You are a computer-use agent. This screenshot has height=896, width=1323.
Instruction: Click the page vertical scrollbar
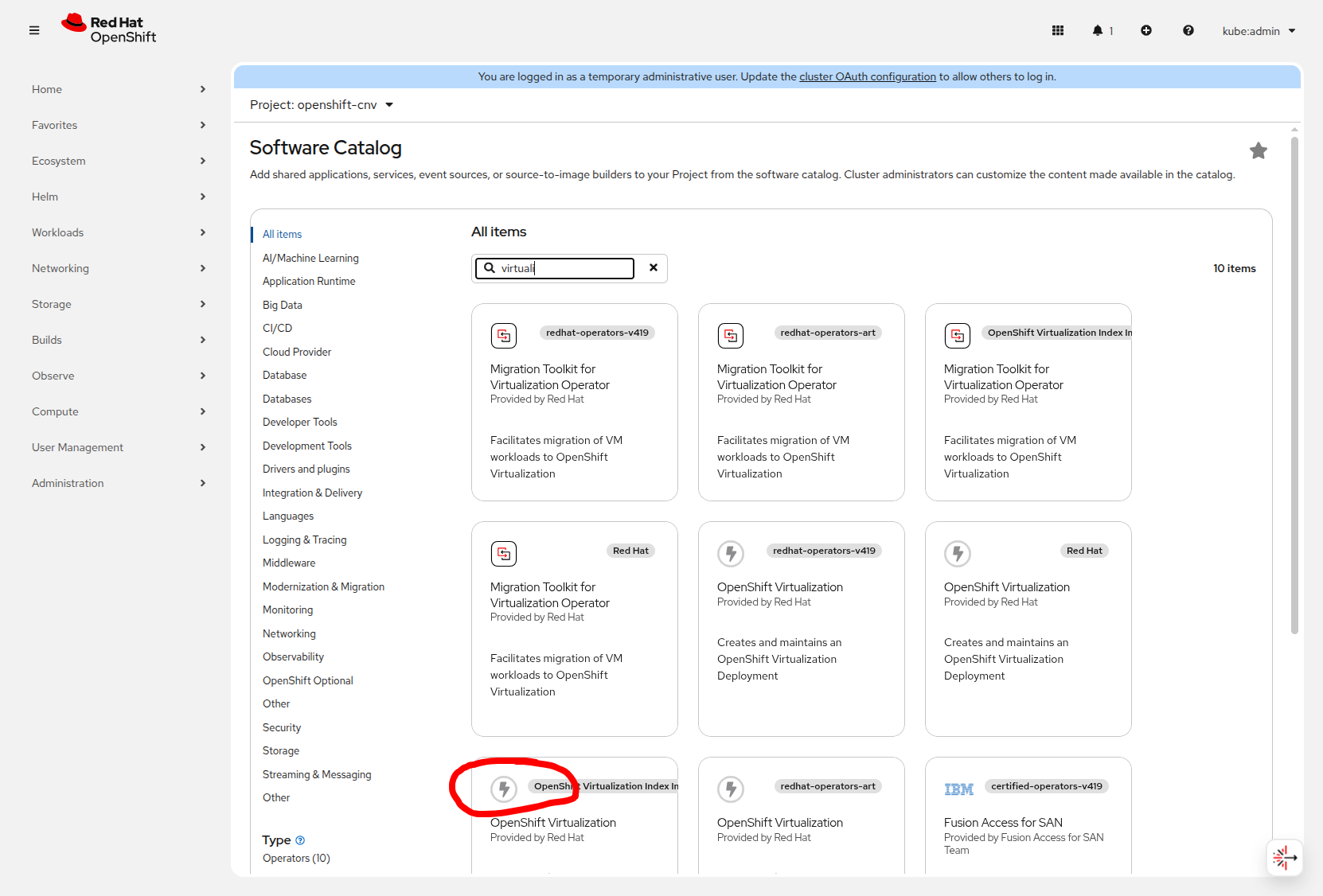click(x=1294, y=385)
